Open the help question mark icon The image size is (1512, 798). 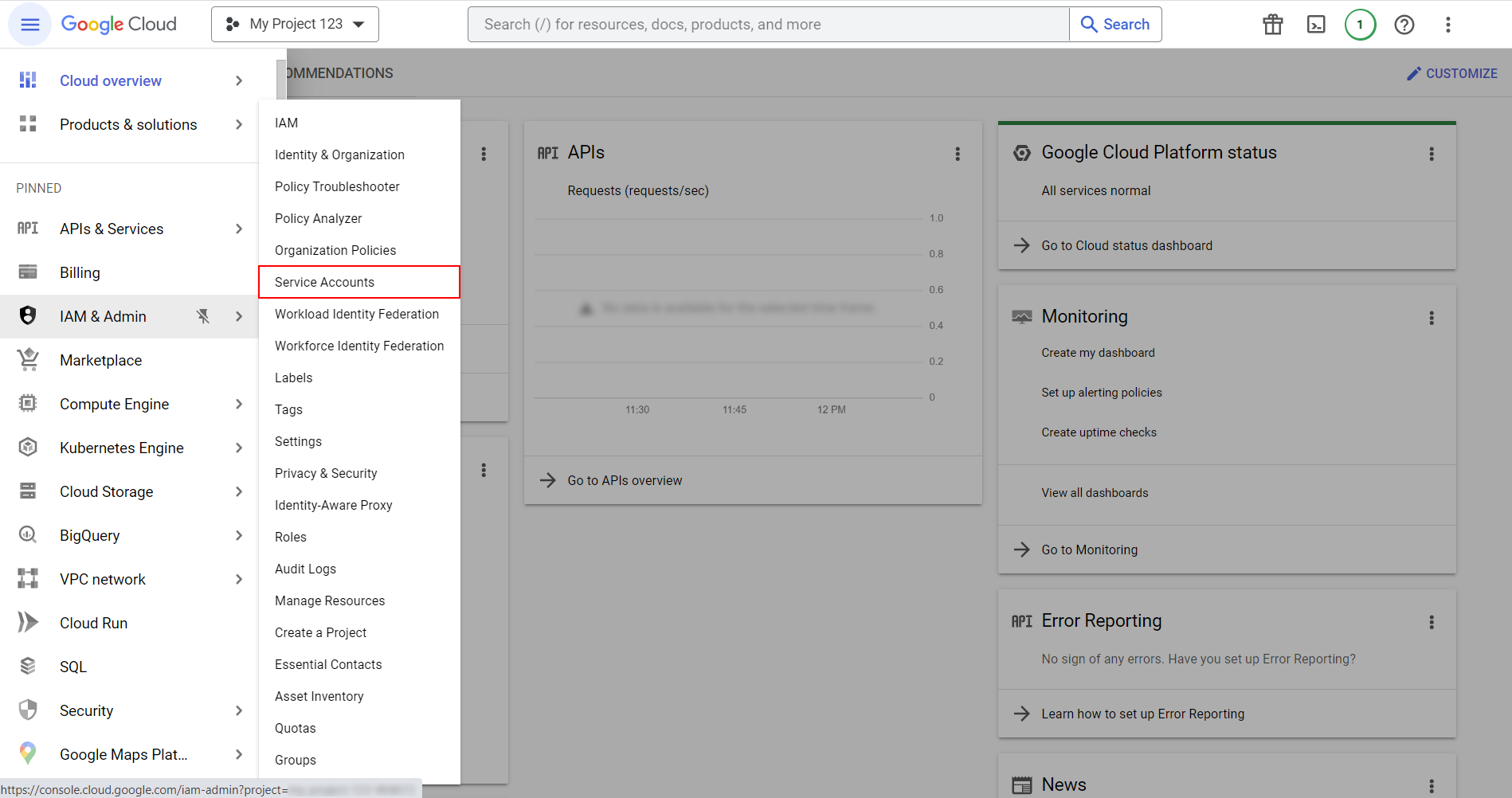click(x=1404, y=25)
